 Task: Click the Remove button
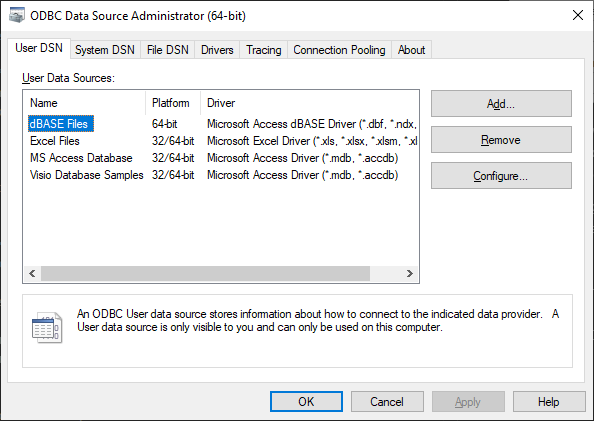click(x=501, y=140)
